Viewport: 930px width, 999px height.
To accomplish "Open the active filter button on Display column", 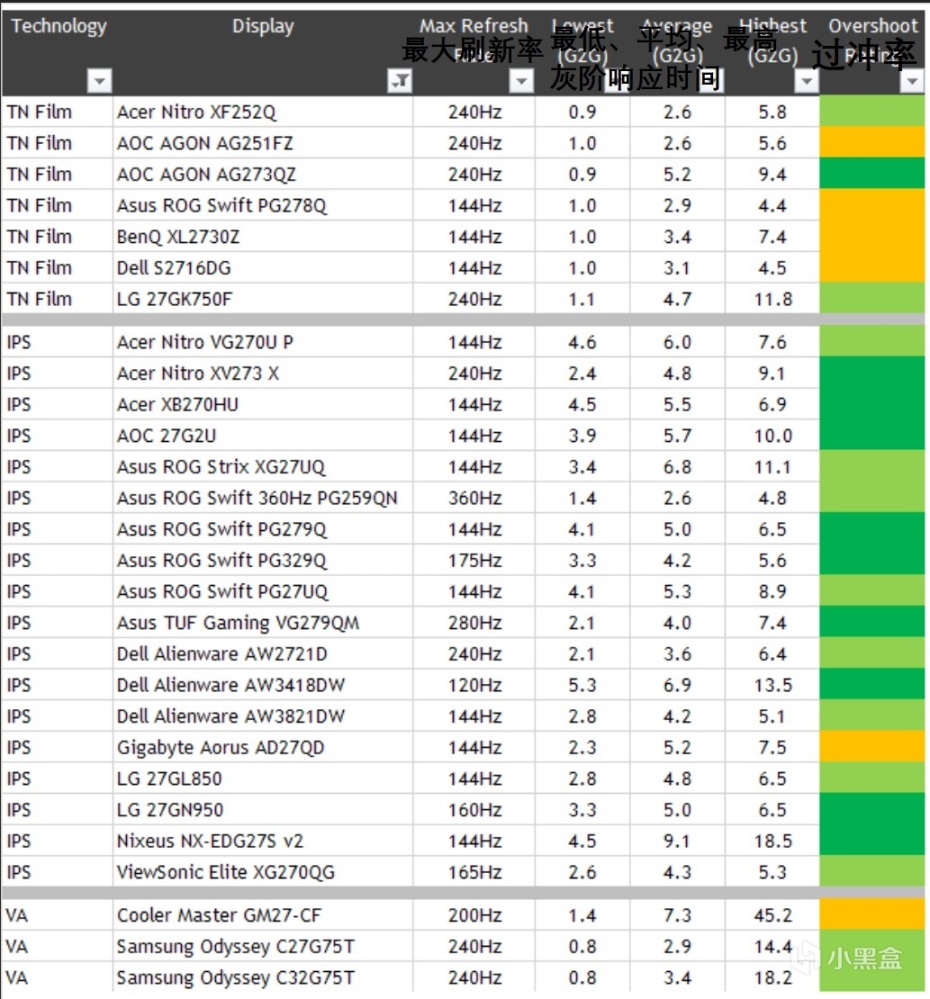I will click(399, 81).
